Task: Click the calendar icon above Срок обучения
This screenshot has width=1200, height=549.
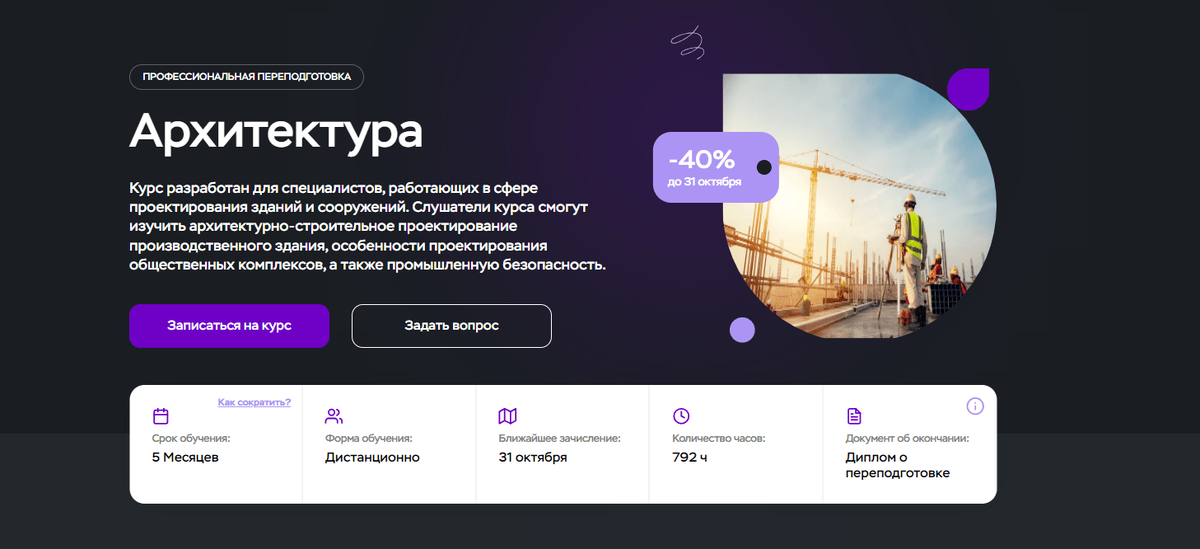Action: [160, 416]
